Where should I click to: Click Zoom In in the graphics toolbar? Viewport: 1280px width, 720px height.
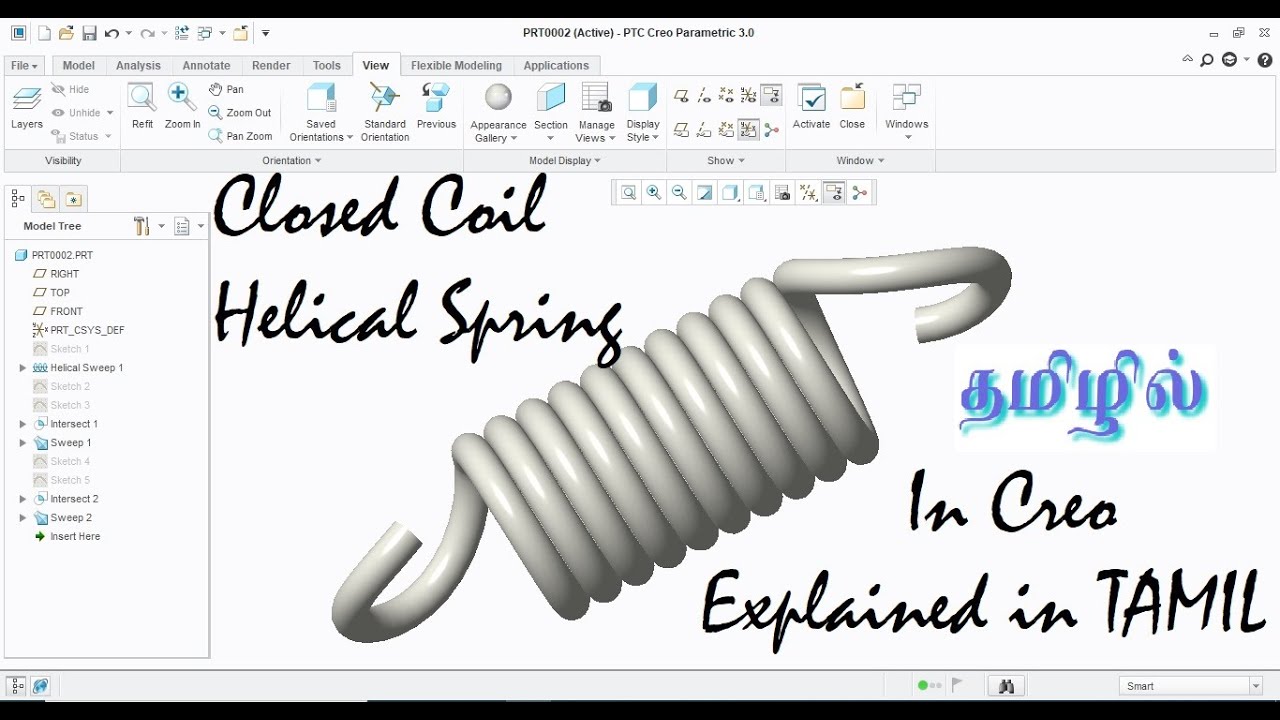654,193
